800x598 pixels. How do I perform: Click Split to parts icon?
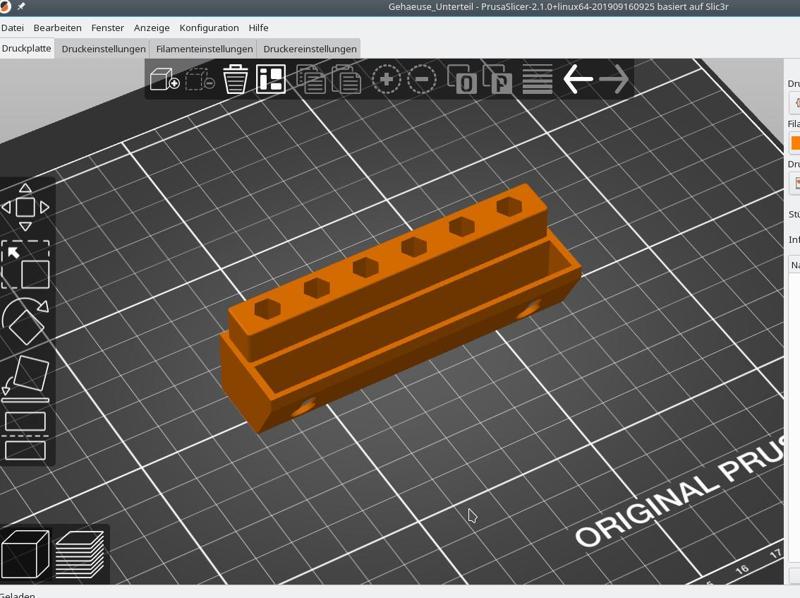click(x=497, y=79)
